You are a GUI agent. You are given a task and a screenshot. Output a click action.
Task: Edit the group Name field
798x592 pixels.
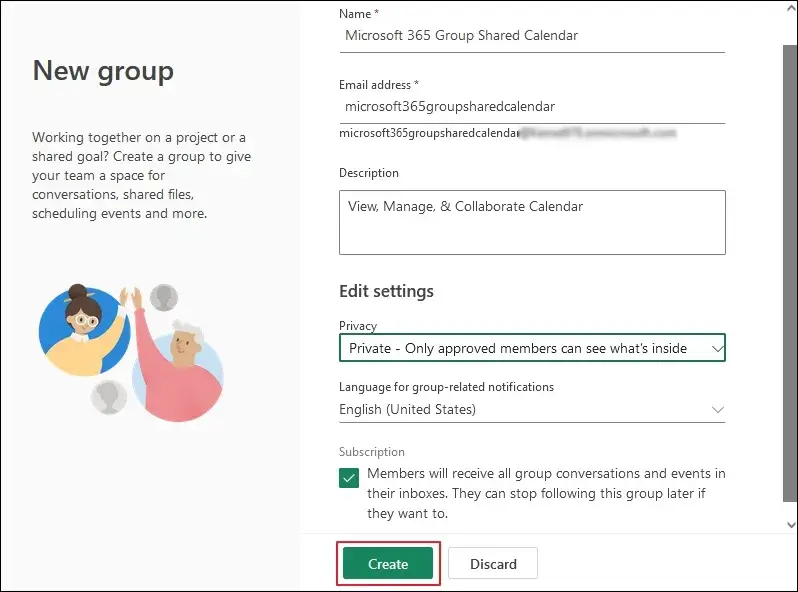click(532, 36)
